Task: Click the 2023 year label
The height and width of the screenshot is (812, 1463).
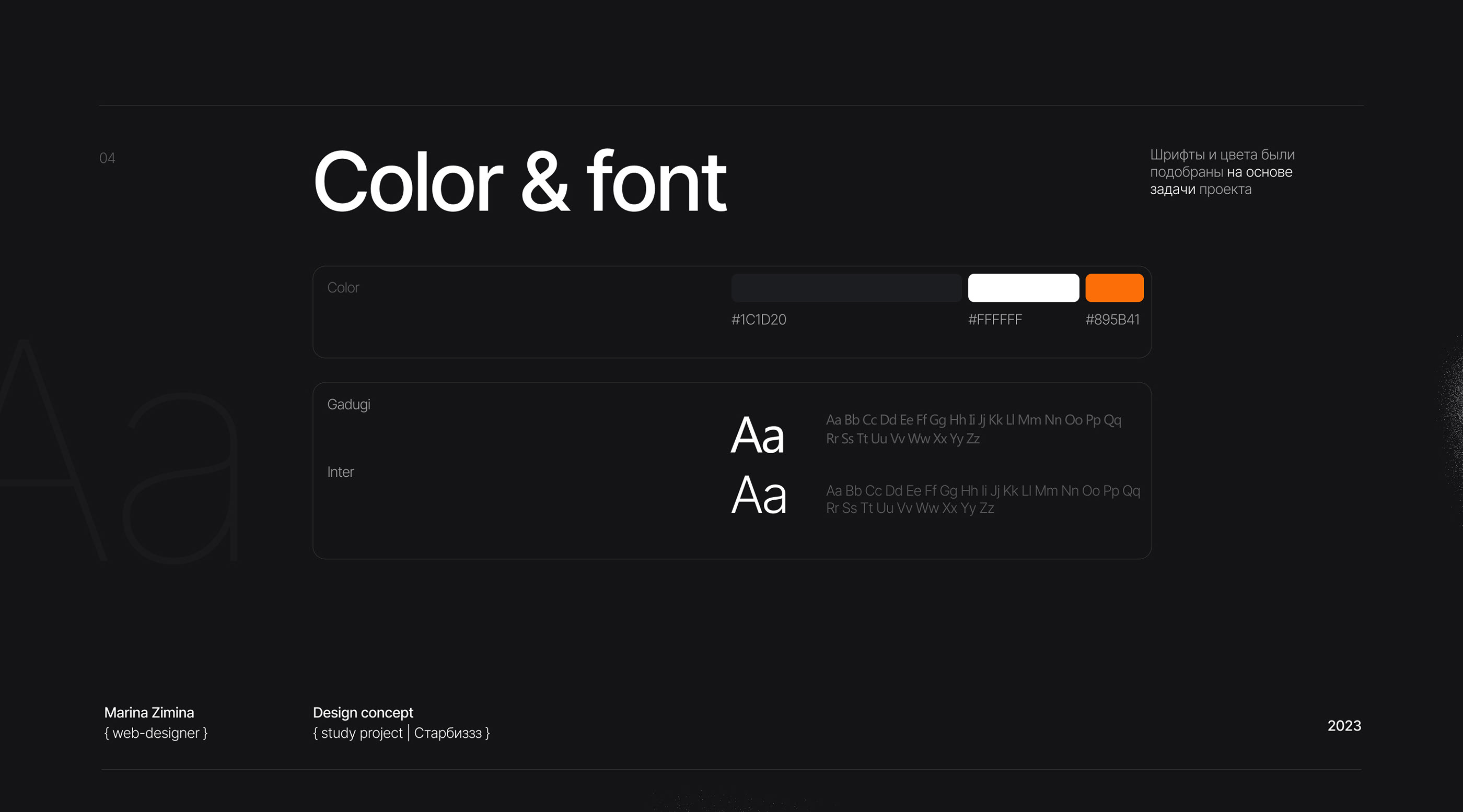Action: click(1344, 726)
